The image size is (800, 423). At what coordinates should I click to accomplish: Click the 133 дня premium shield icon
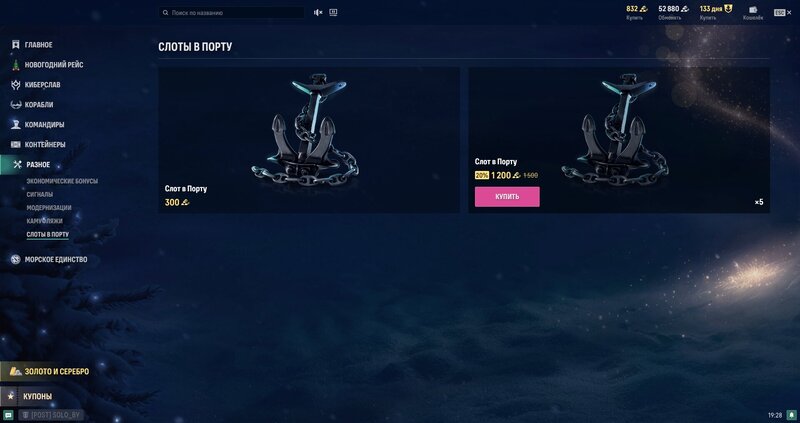tap(728, 9)
